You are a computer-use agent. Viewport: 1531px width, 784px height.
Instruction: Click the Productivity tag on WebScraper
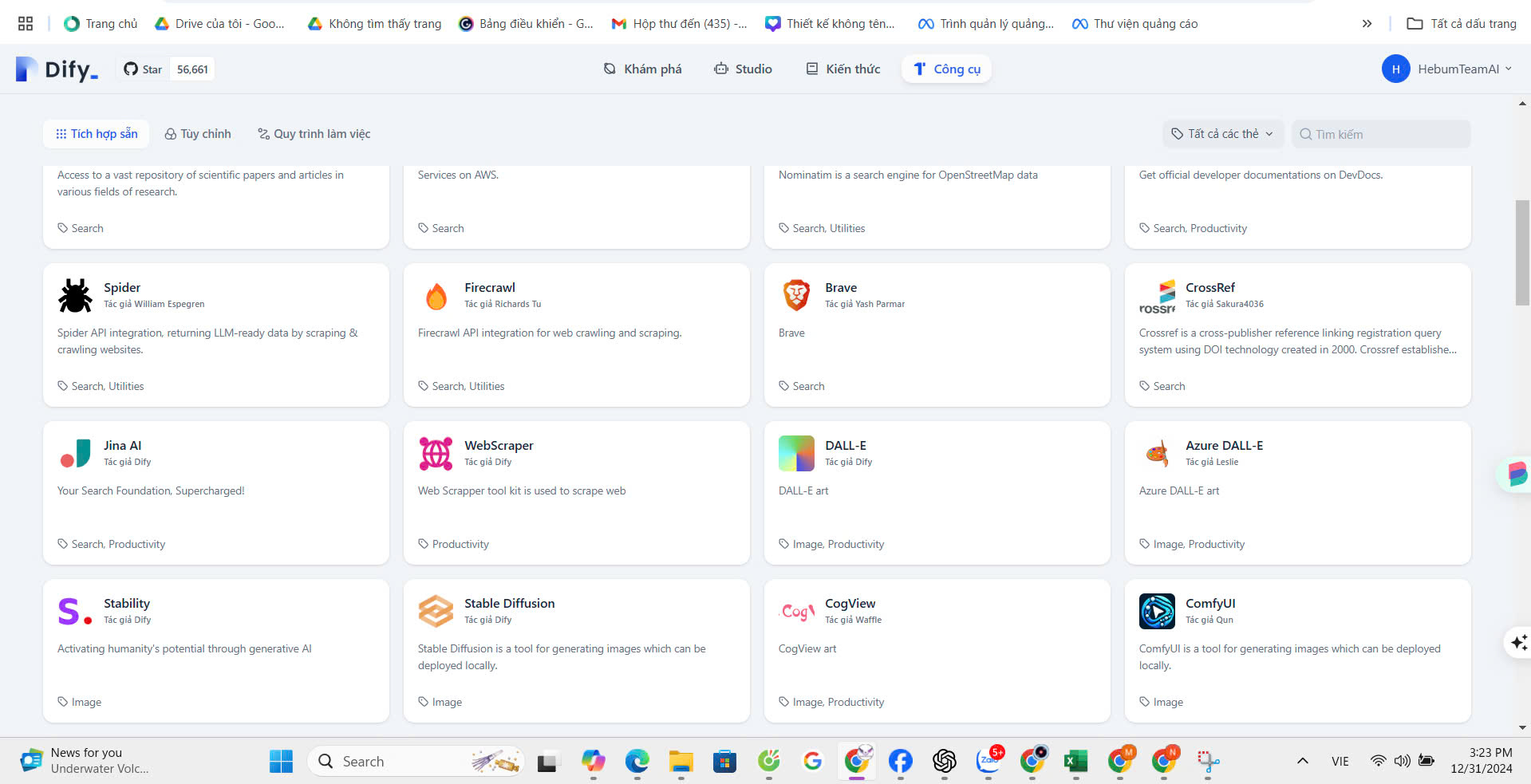460,544
